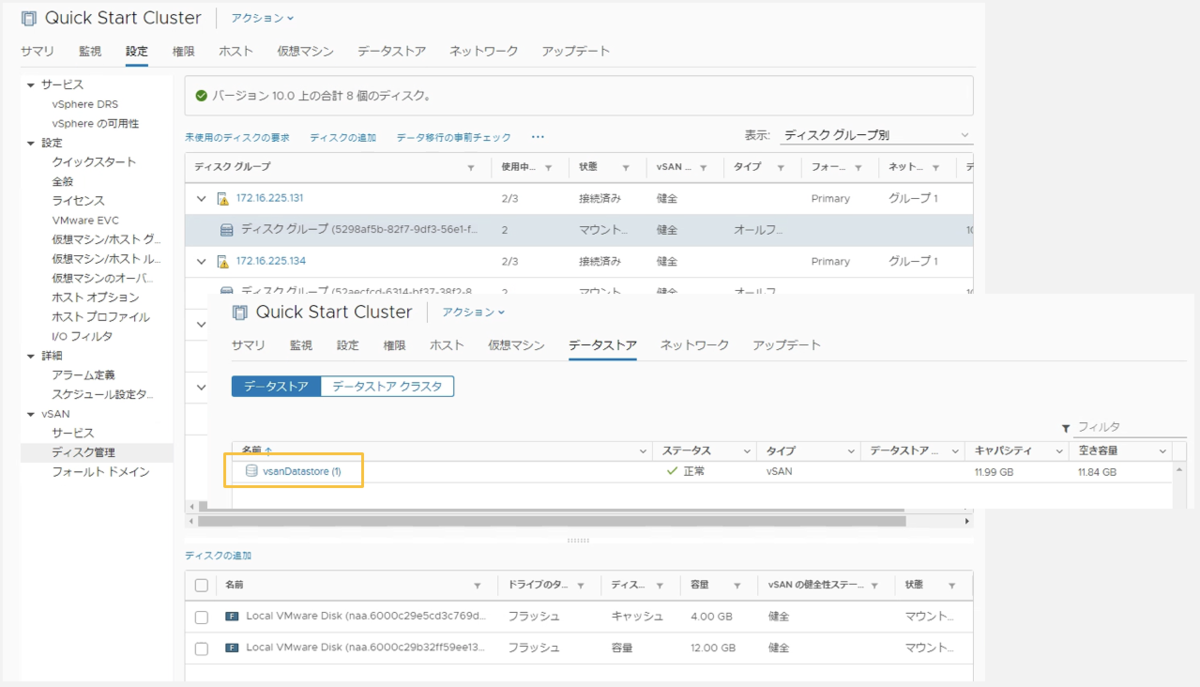Click the host warning icon for 172.16.225.134

click(x=224, y=262)
